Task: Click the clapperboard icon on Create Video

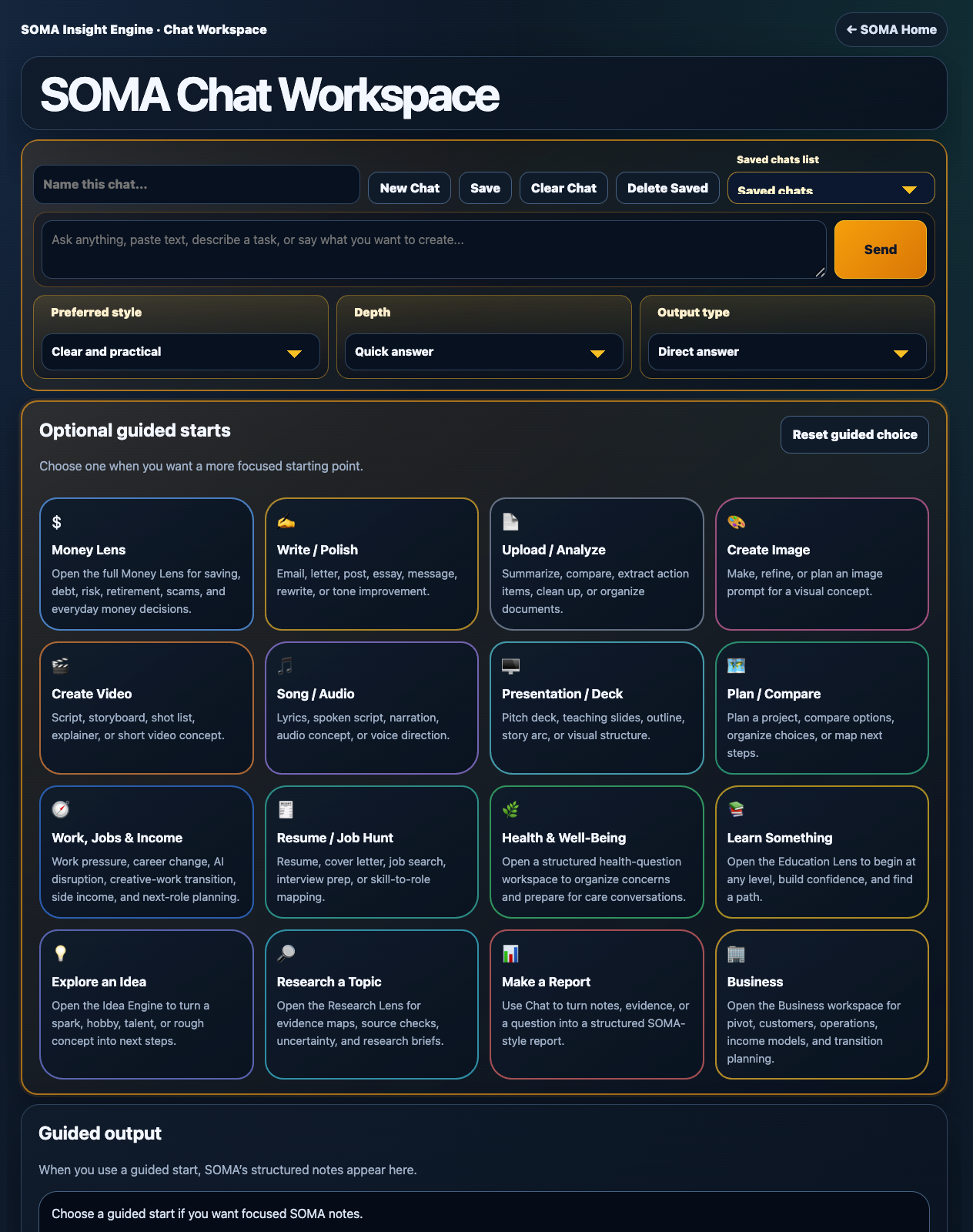Action: coord(60,666)
